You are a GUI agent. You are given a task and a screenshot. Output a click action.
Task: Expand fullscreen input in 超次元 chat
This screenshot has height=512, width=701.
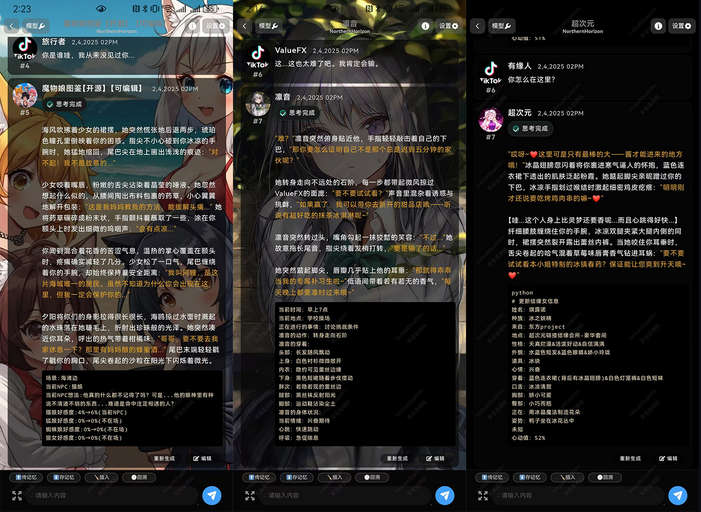[x=483, y=495]
